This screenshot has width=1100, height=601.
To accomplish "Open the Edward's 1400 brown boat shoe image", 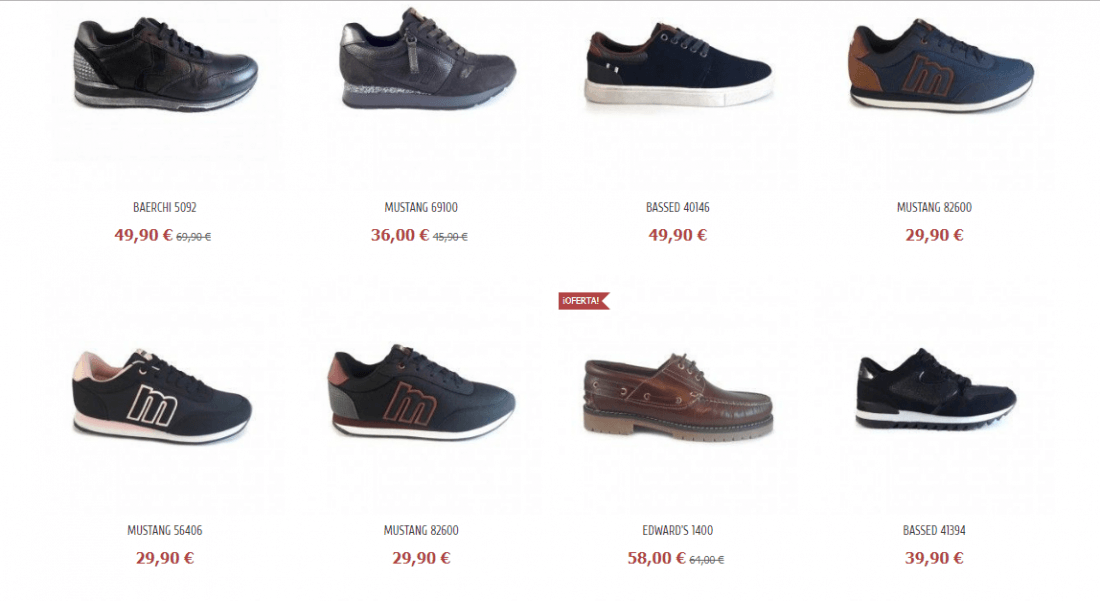I will [x=678, y=396].
